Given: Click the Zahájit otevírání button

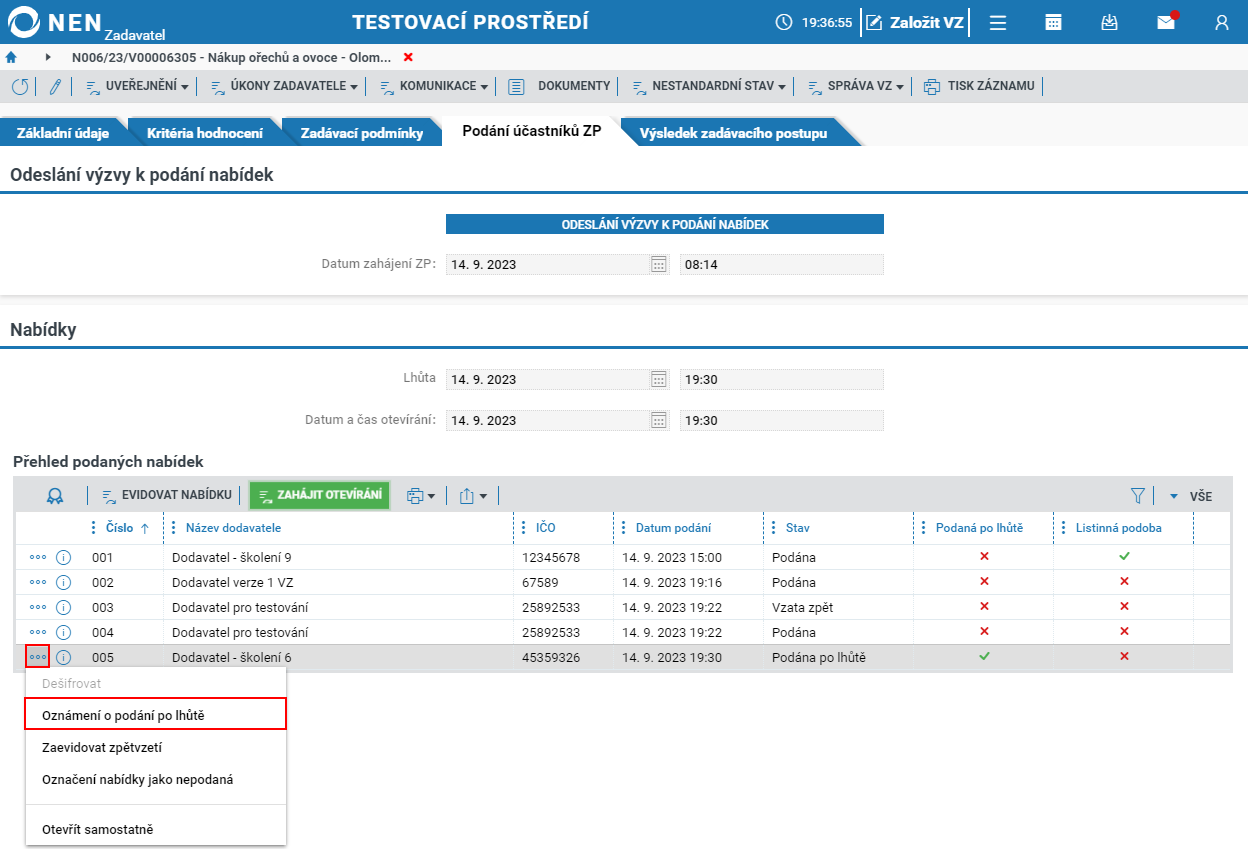Looking at the screenshot, I should (319, 495).
